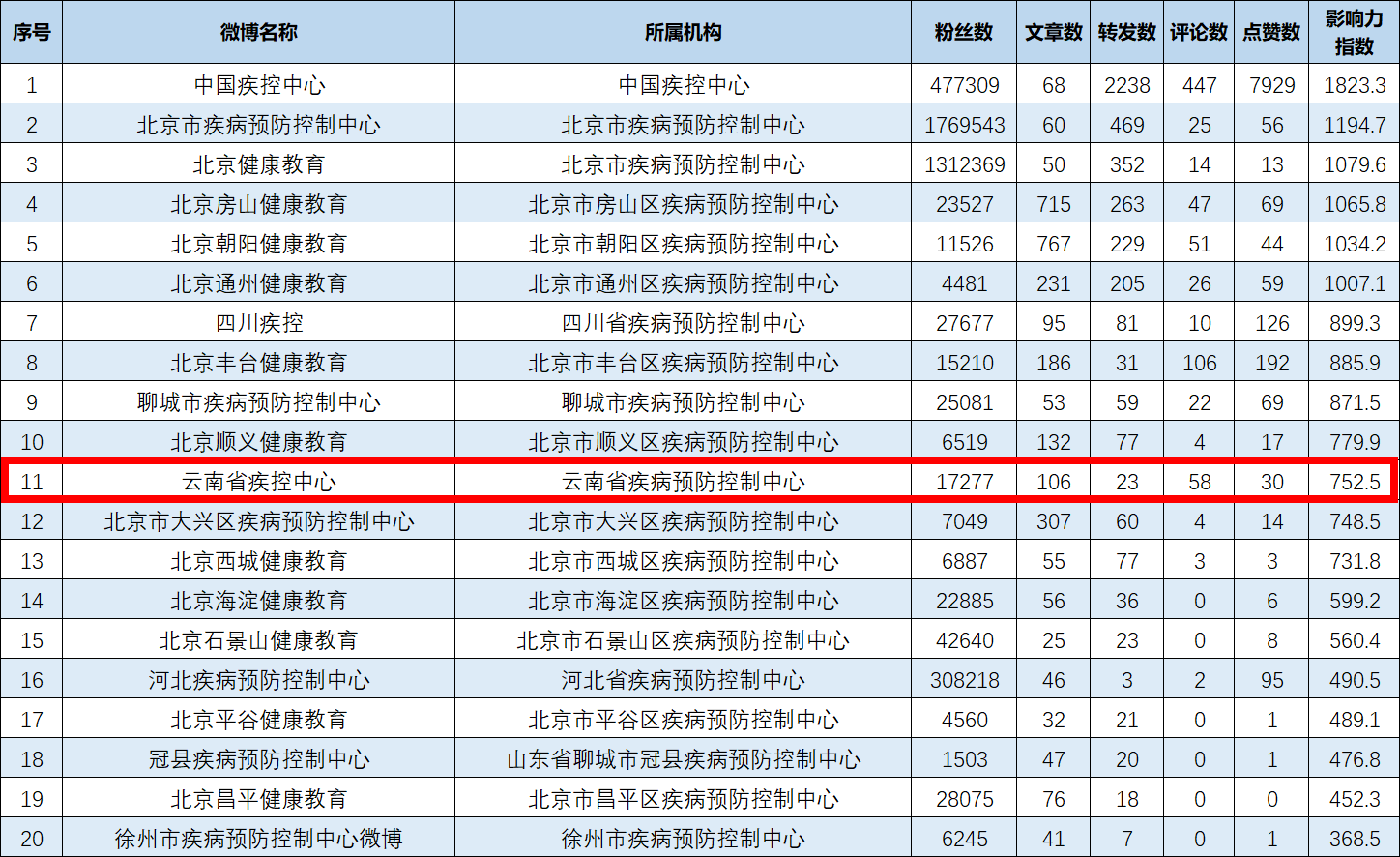
Task: Select the 云南省疾控中心 name cell
Action: 259,482
